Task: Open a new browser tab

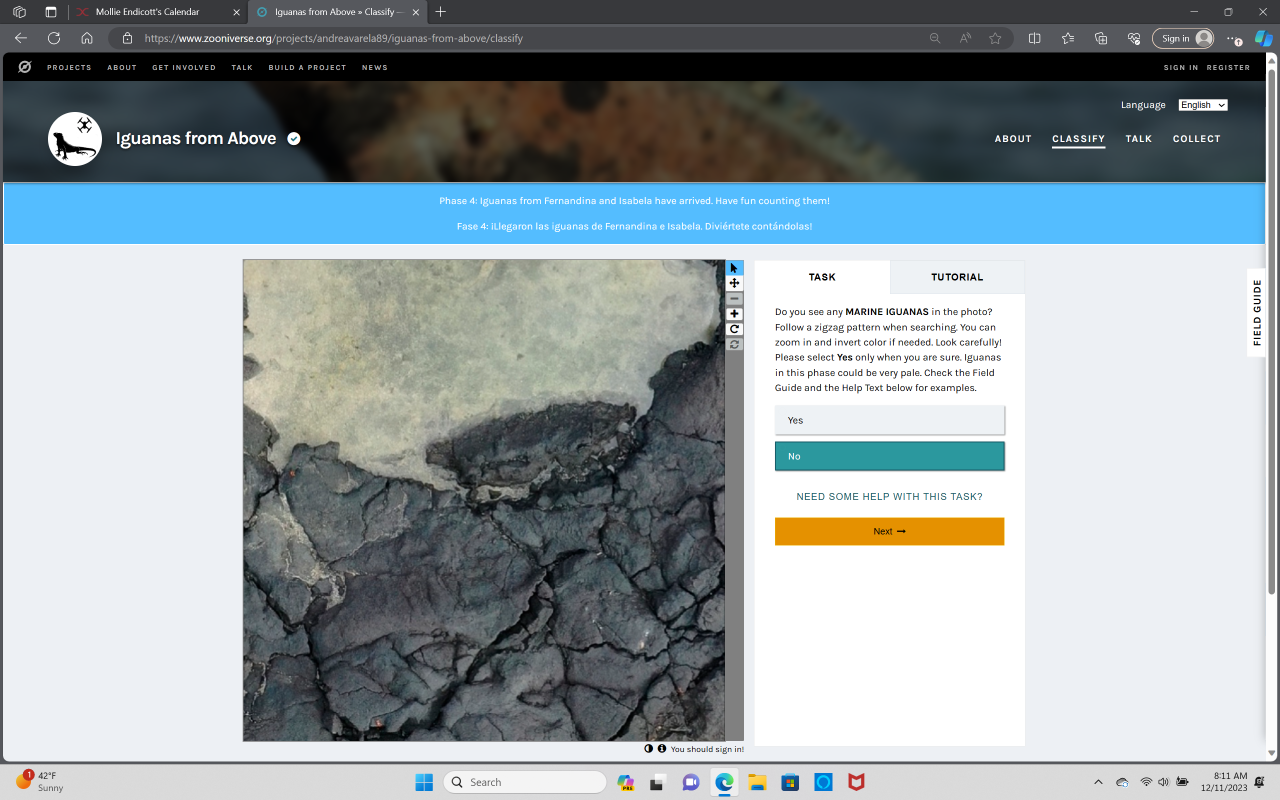Action: coord(441,12)
